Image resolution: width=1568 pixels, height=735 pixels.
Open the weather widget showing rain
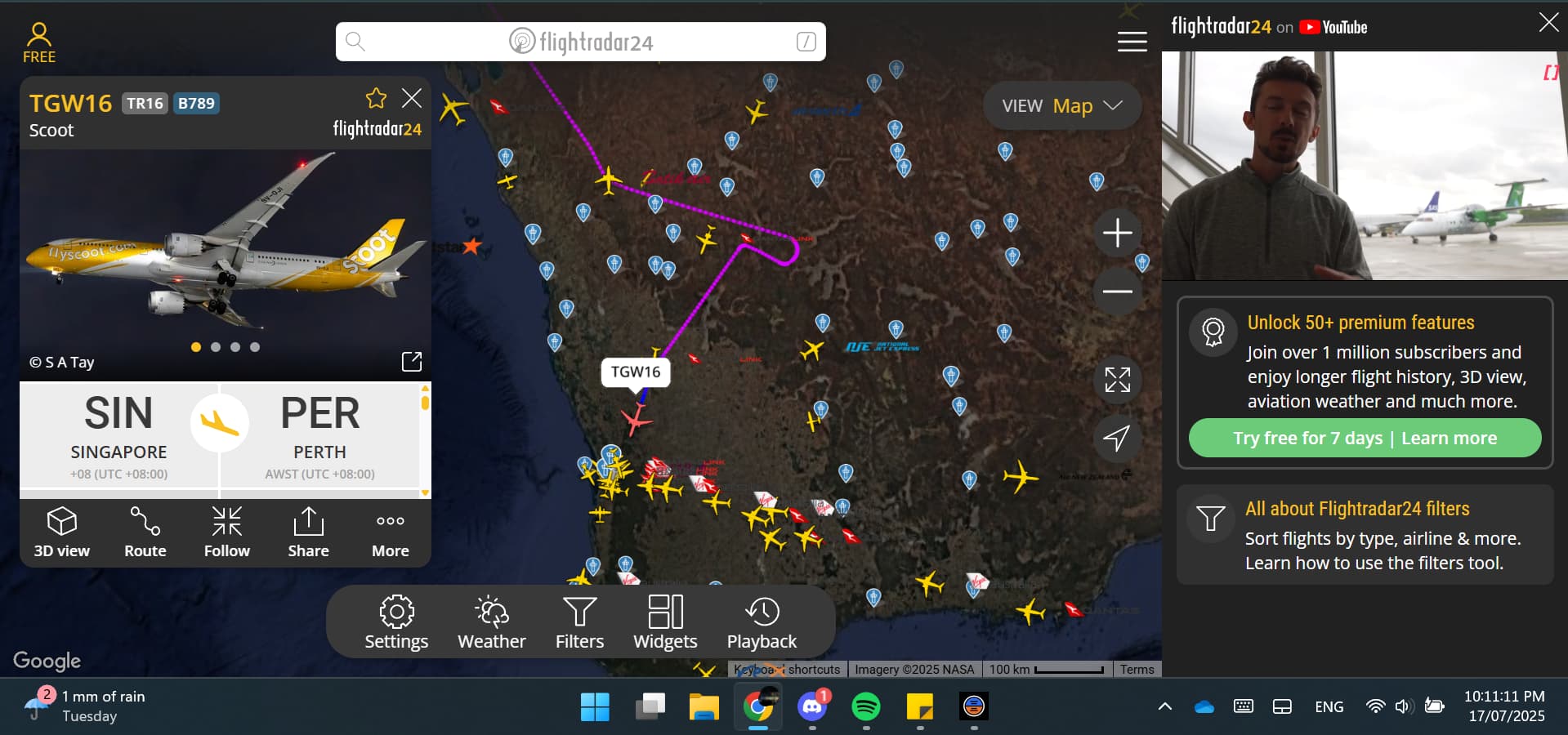85,706
